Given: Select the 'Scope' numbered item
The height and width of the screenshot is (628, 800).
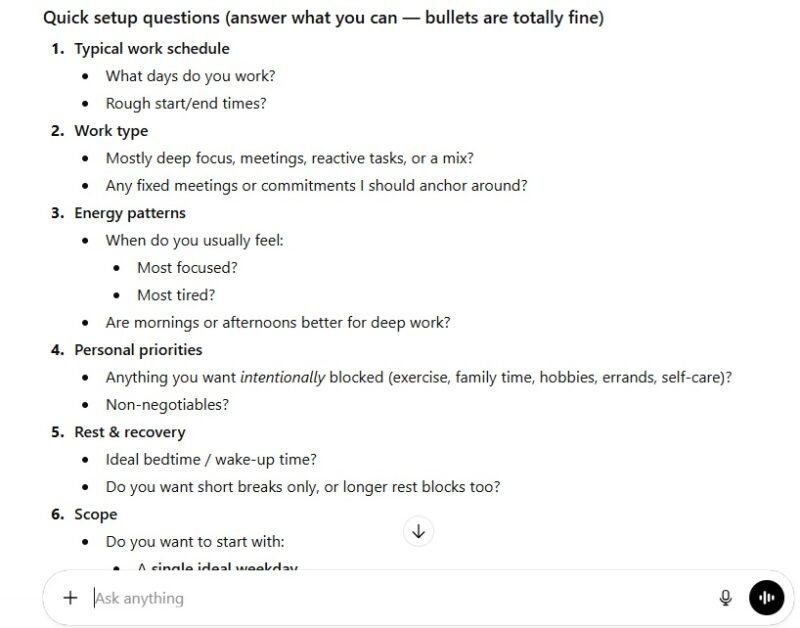Looking at the screenshot, I should [x=95, y=513].
